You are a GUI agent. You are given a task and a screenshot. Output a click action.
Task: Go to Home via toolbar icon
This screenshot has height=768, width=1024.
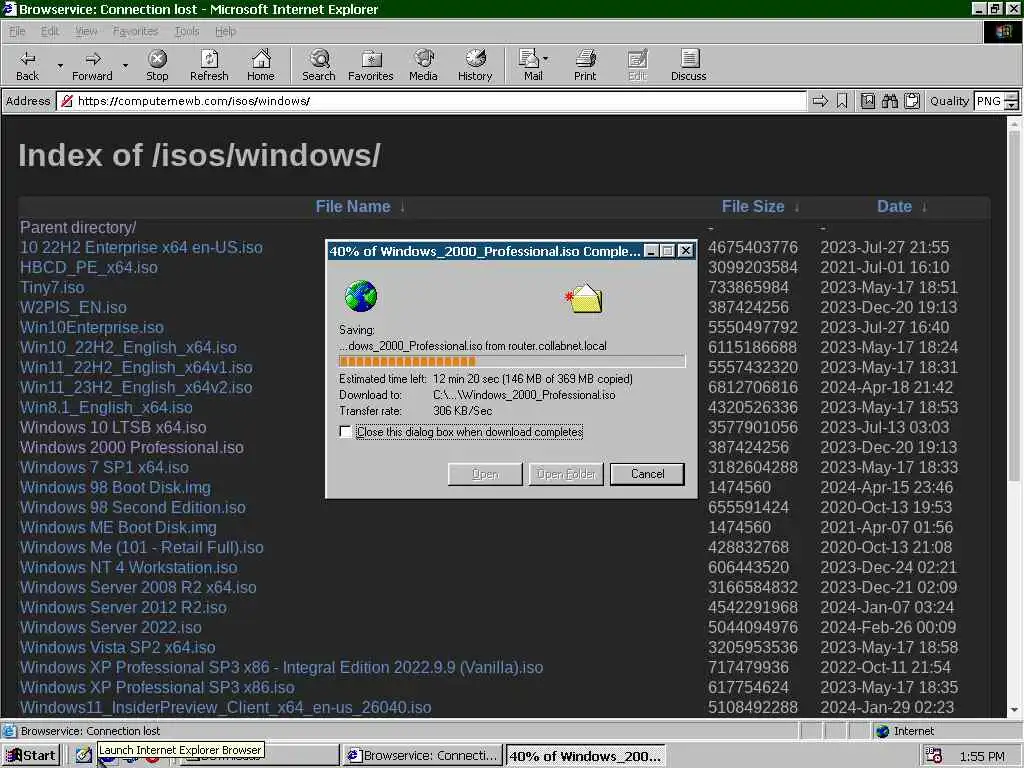[x=261, y=59]
